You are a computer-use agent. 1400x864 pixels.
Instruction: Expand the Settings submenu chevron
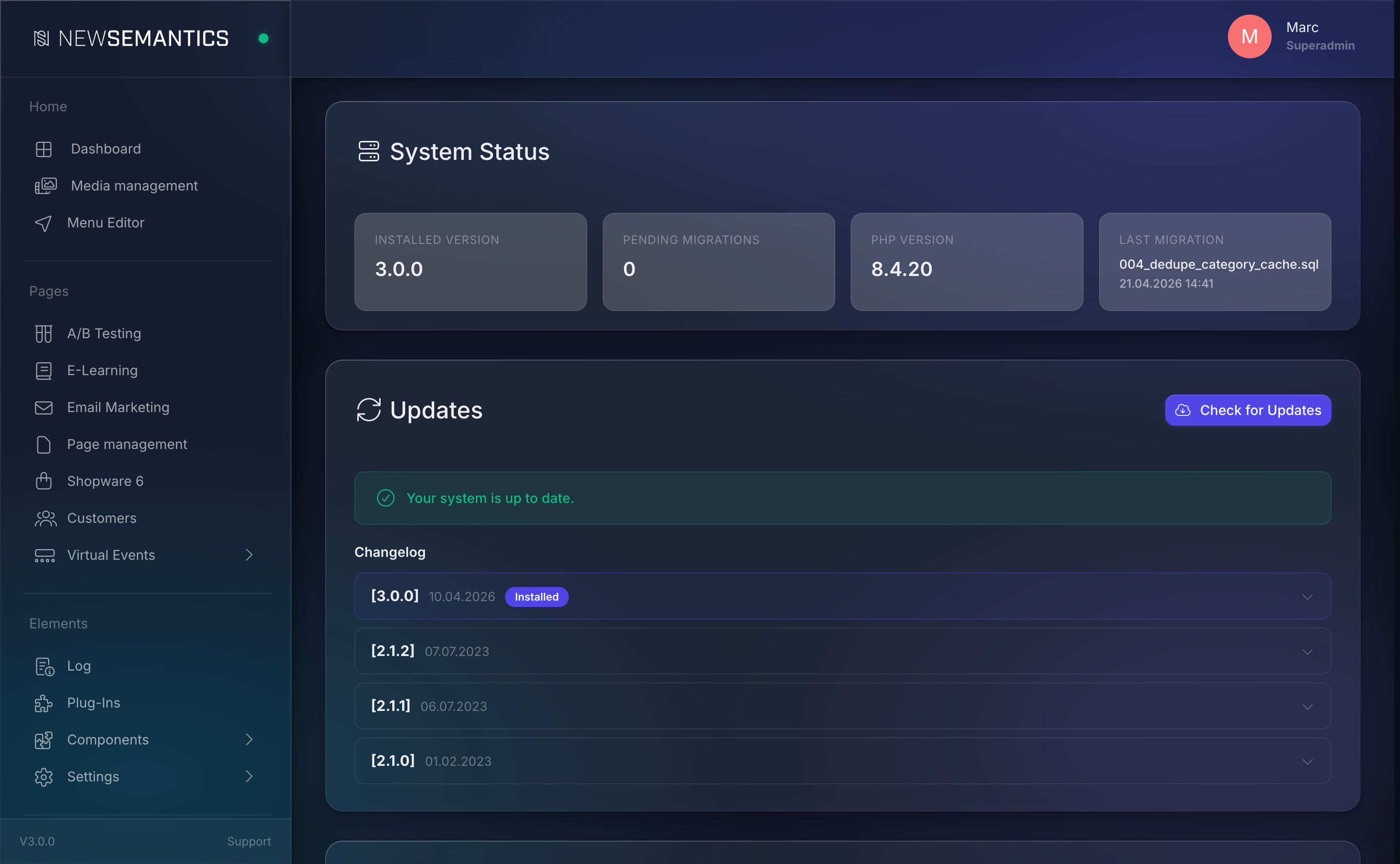point(249,777)
